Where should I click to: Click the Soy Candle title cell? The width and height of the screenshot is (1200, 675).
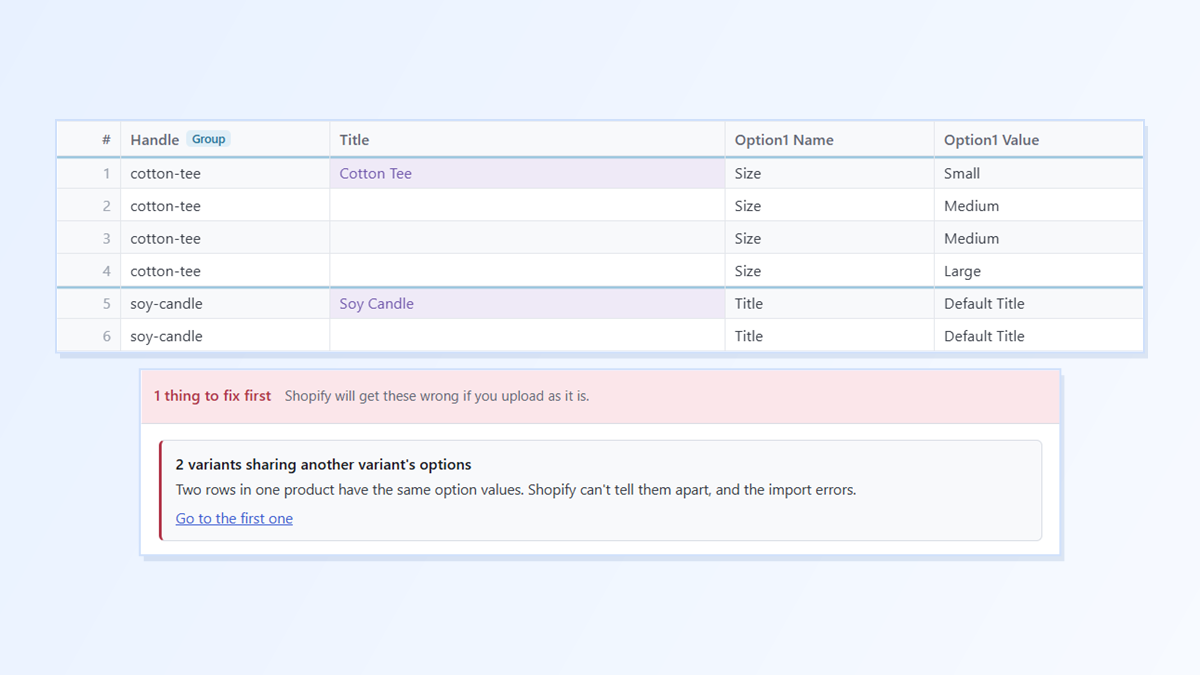click(527, 304)
